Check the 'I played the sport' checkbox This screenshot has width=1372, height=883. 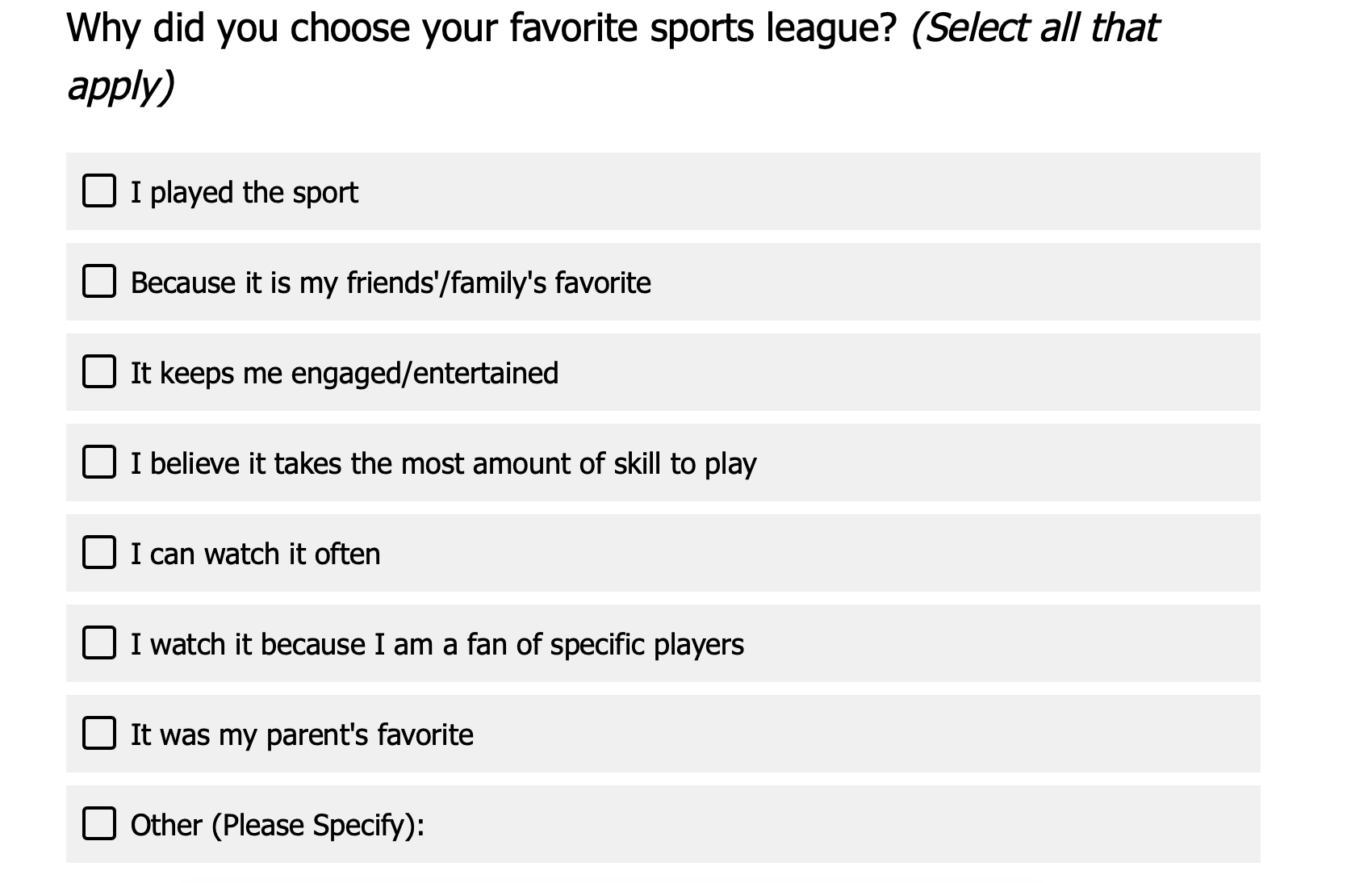coord(98,191)
